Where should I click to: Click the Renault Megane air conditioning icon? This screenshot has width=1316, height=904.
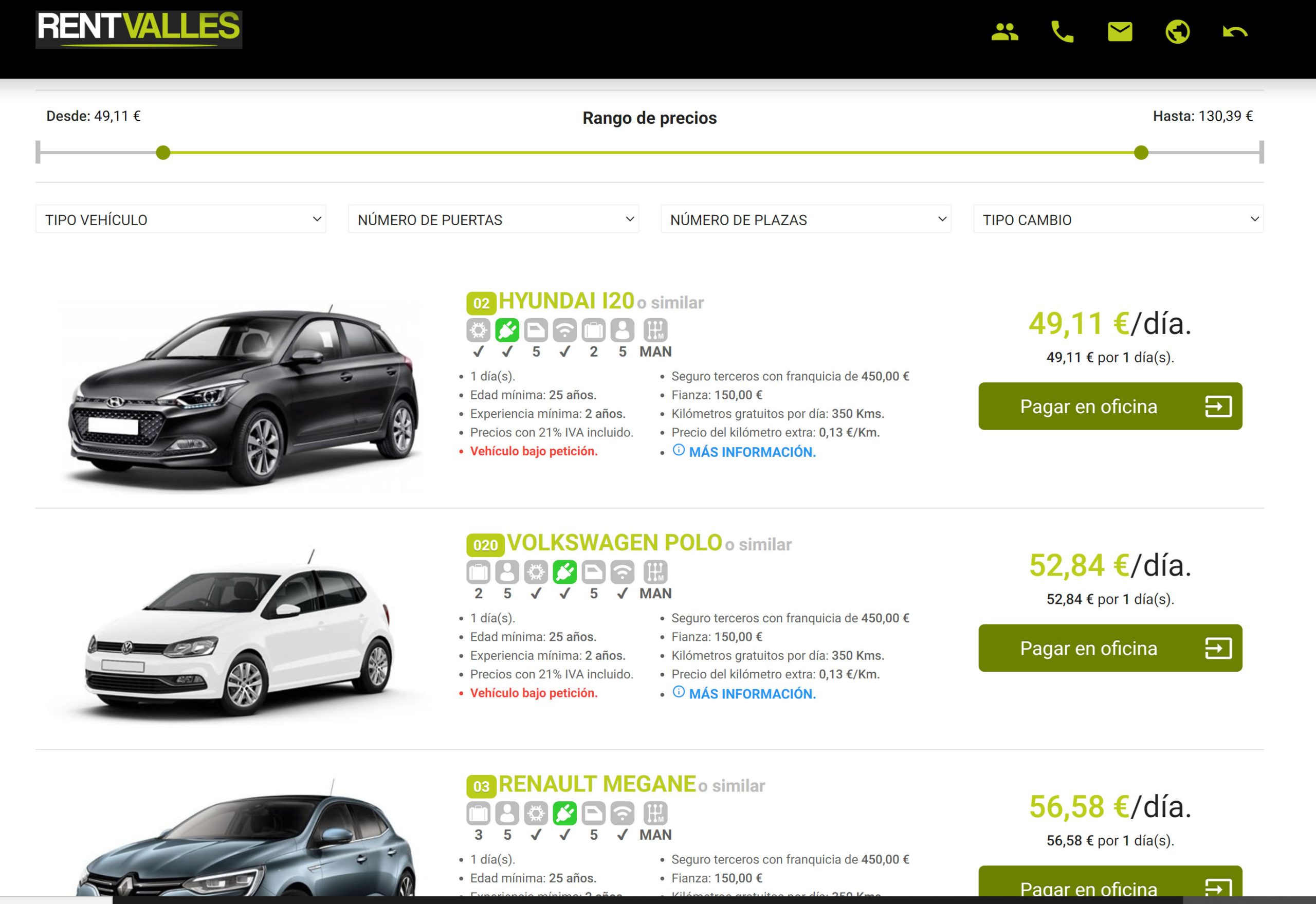point(536,814)
